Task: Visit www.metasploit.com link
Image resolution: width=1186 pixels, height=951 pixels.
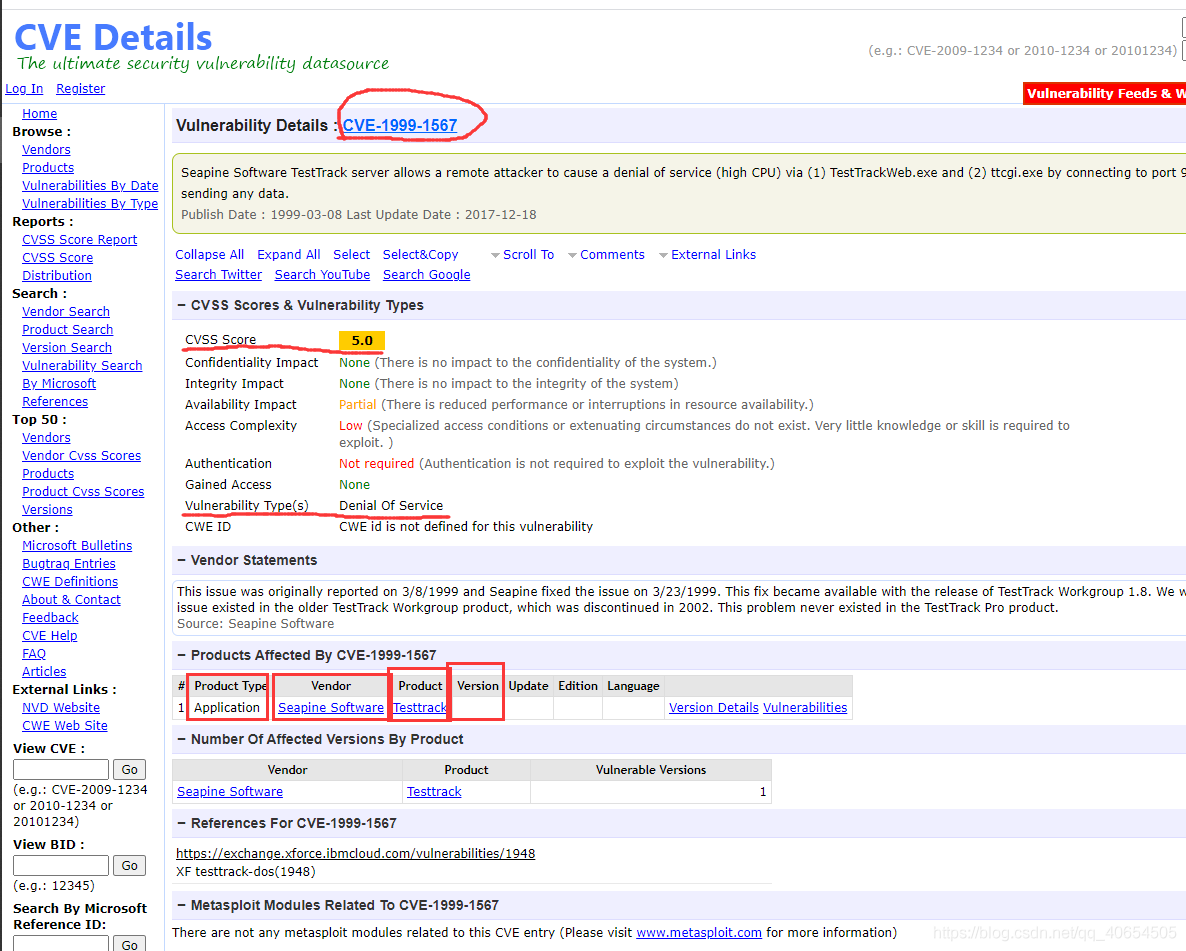Action: tap(699, 933)
